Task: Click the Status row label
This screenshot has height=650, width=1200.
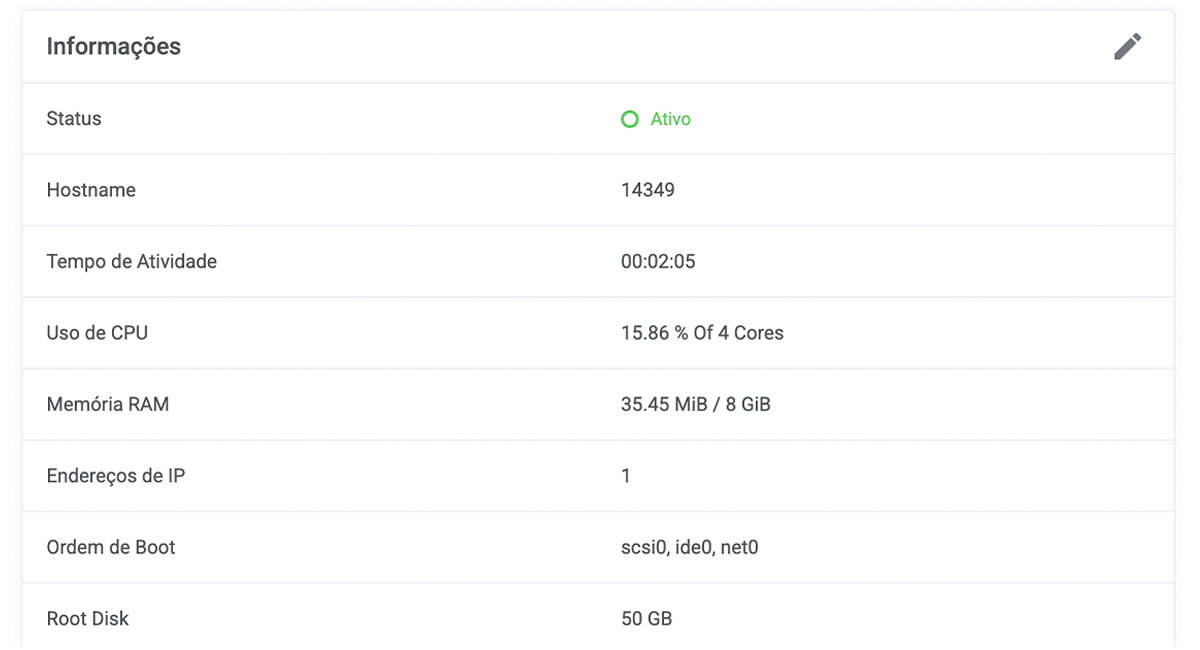Action: [74, 119]
